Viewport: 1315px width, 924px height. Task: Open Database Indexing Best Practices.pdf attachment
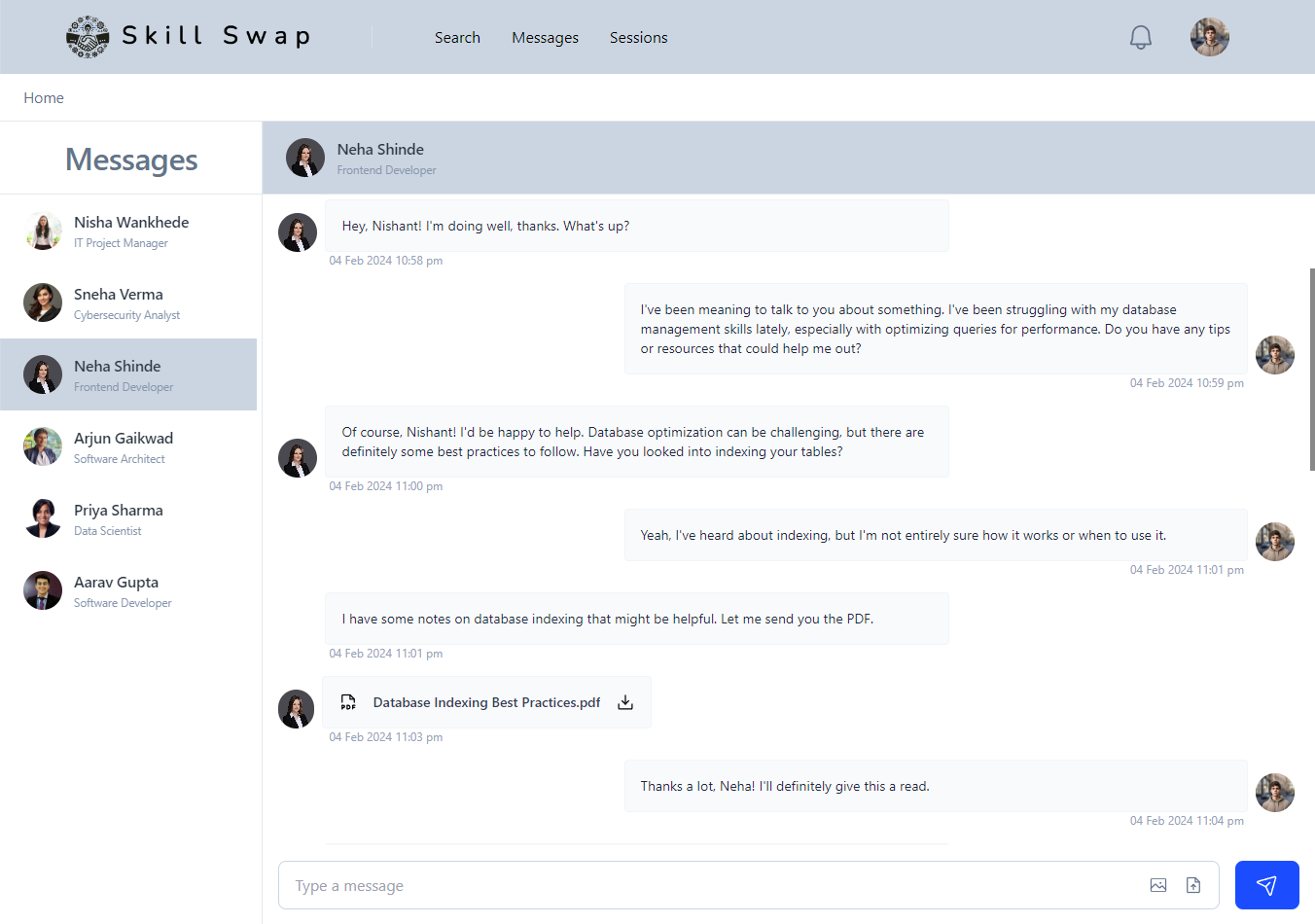(485, 701)
